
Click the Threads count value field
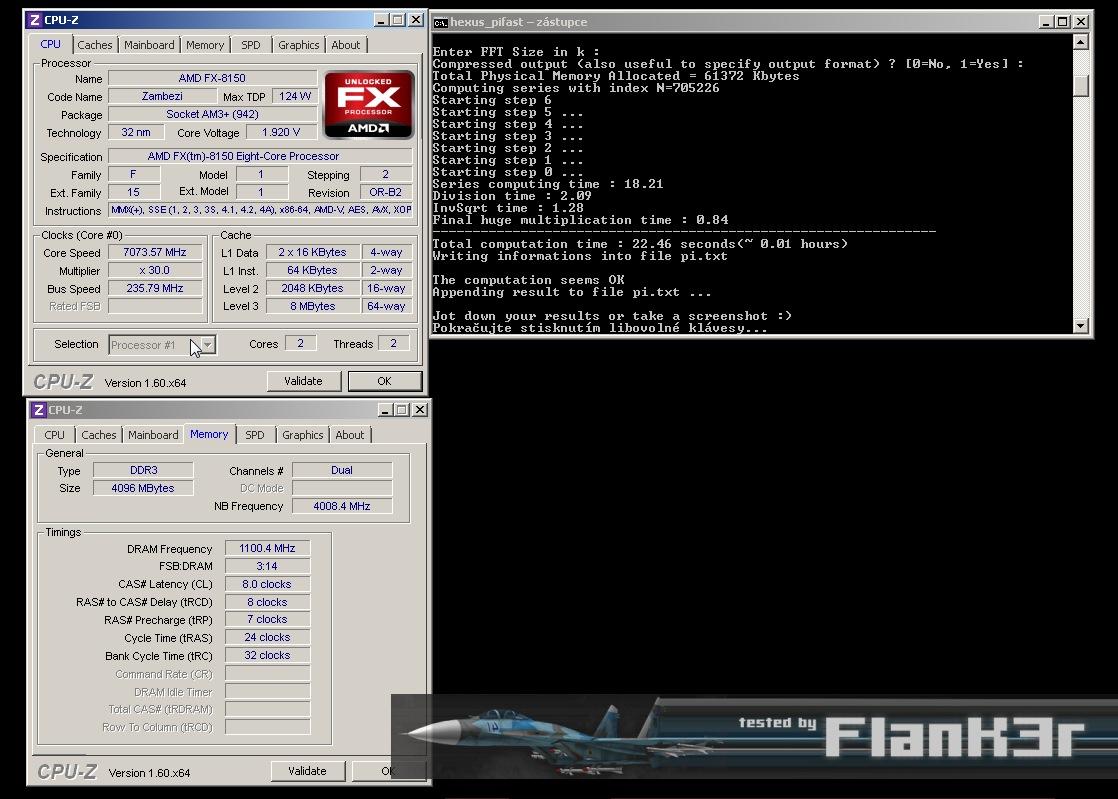click(393, 344)
